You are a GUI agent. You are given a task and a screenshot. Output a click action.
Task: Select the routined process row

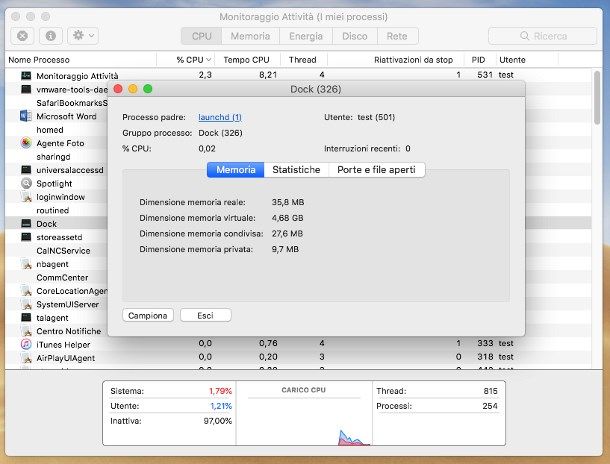[x=57, y=210]
